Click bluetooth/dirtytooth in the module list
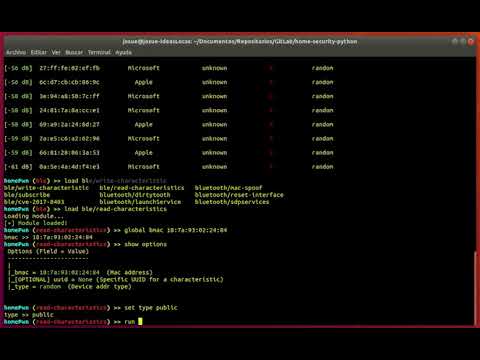 (x=135, y=195)
